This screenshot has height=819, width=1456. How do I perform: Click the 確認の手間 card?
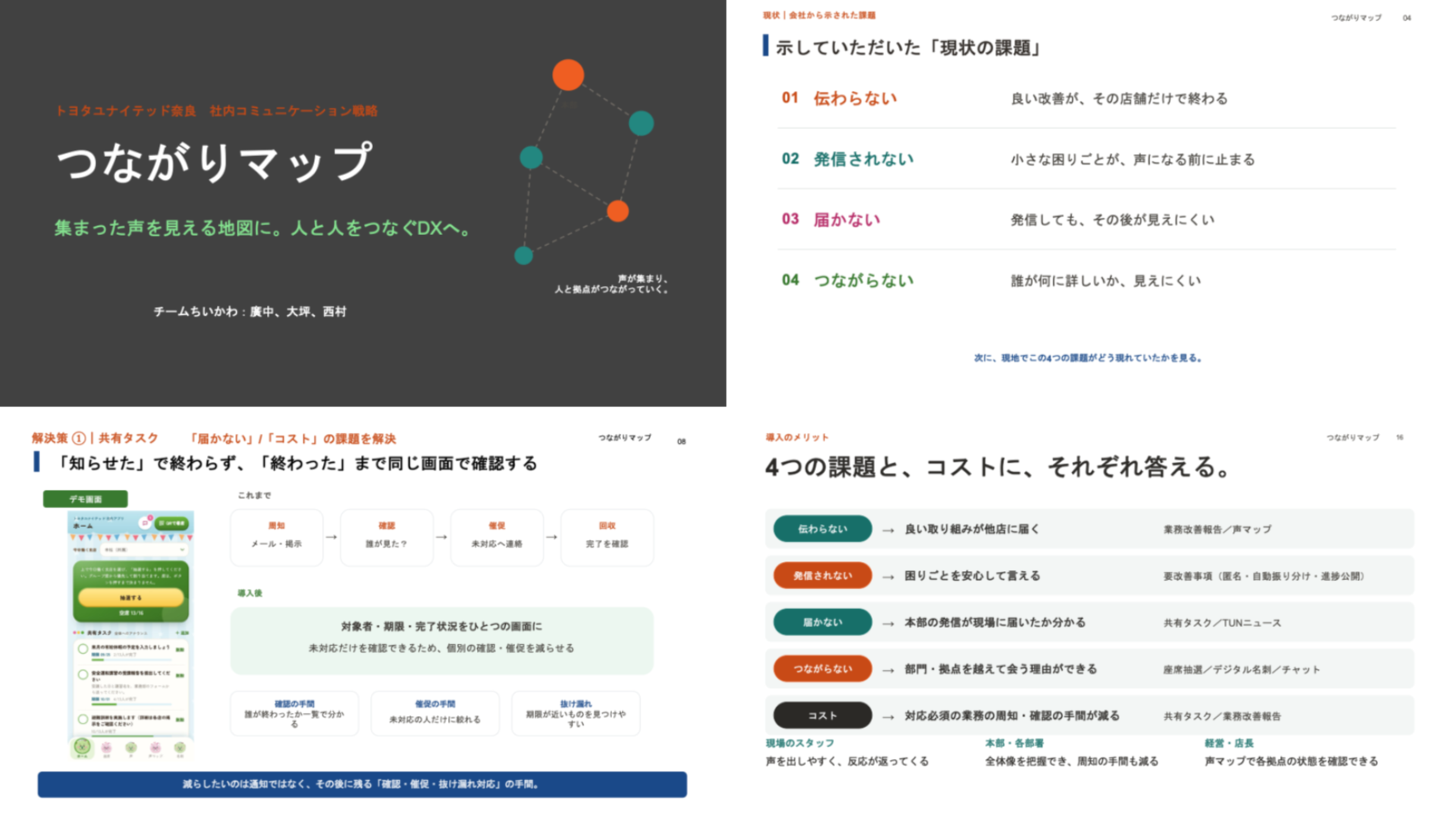pos(294,713)
